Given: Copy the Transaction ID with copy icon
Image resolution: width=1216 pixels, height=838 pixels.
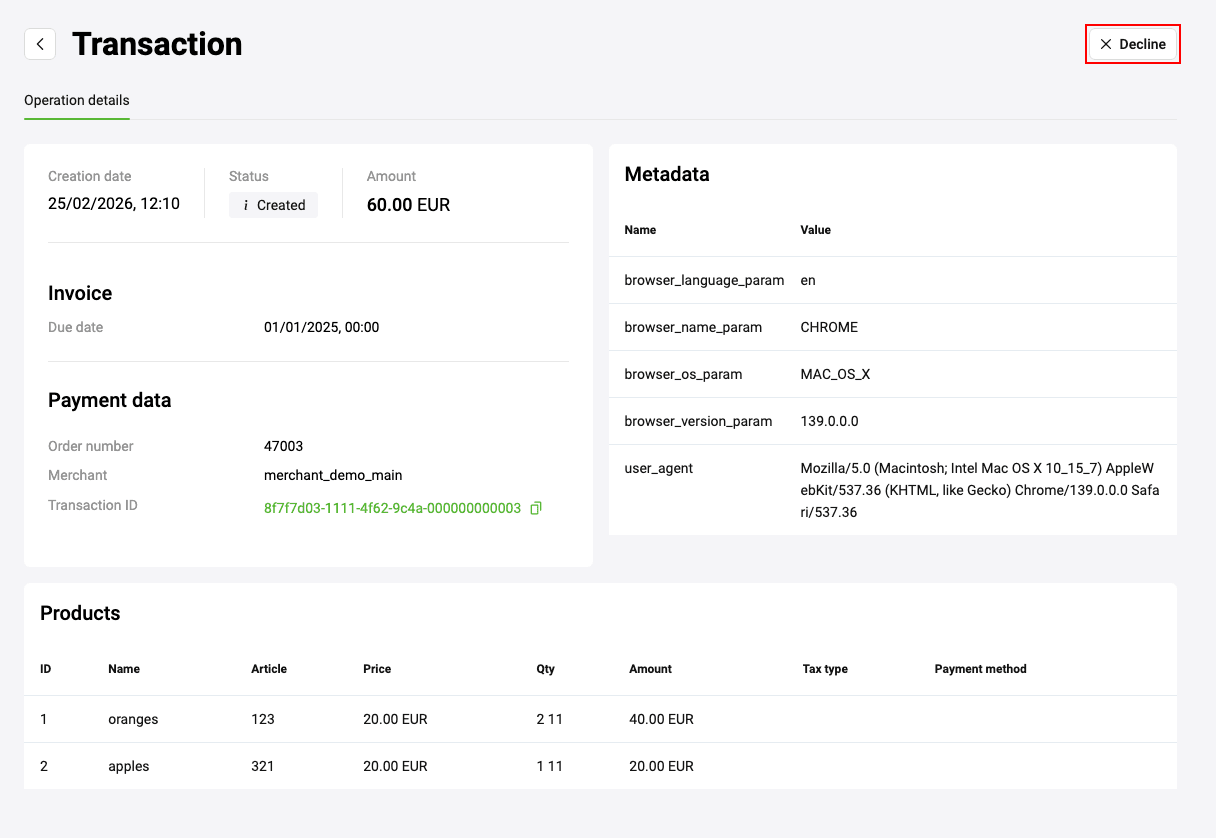Looking at the screenshot, I should coord(536,508).
